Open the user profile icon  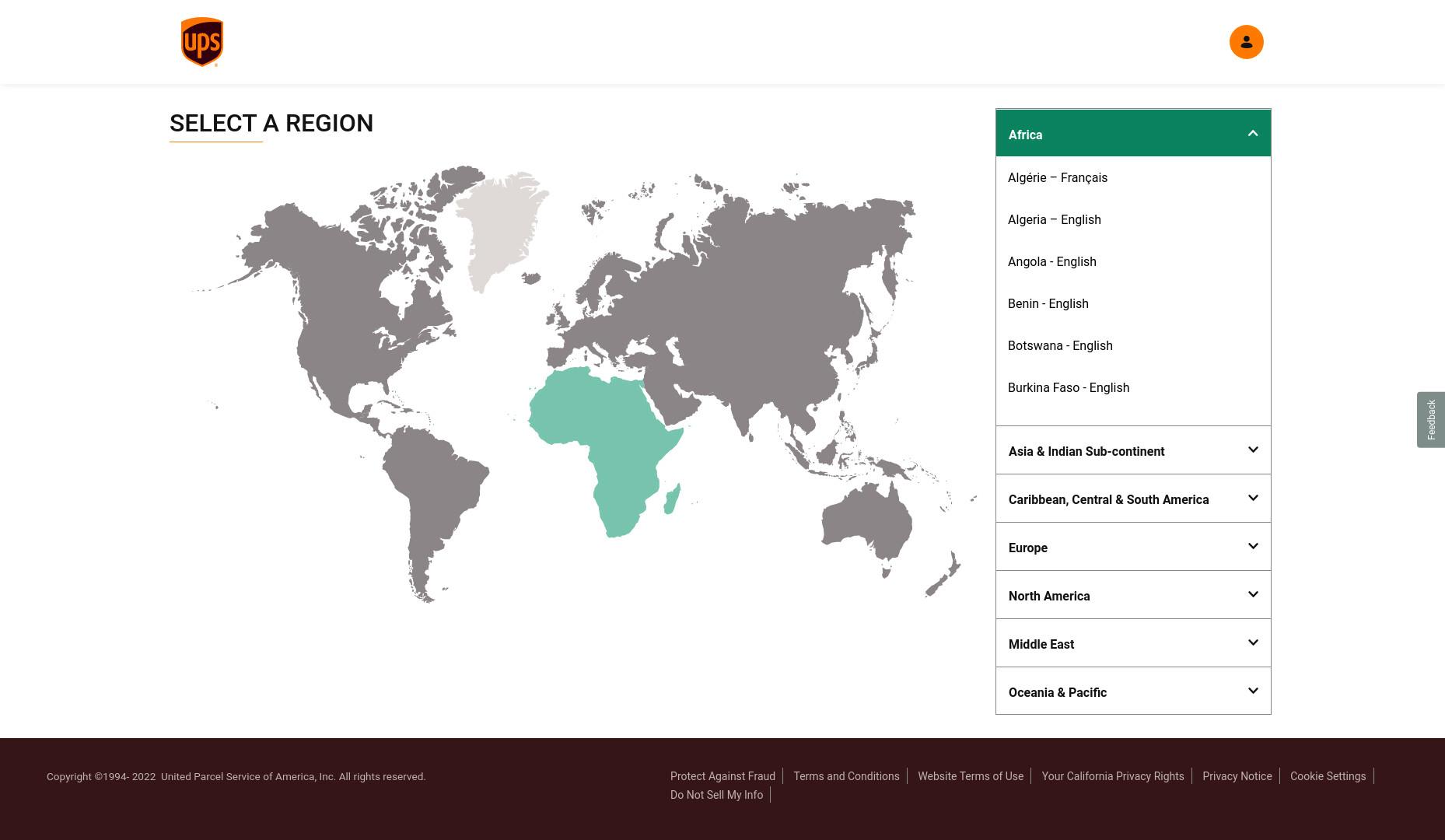[1246, 42]
